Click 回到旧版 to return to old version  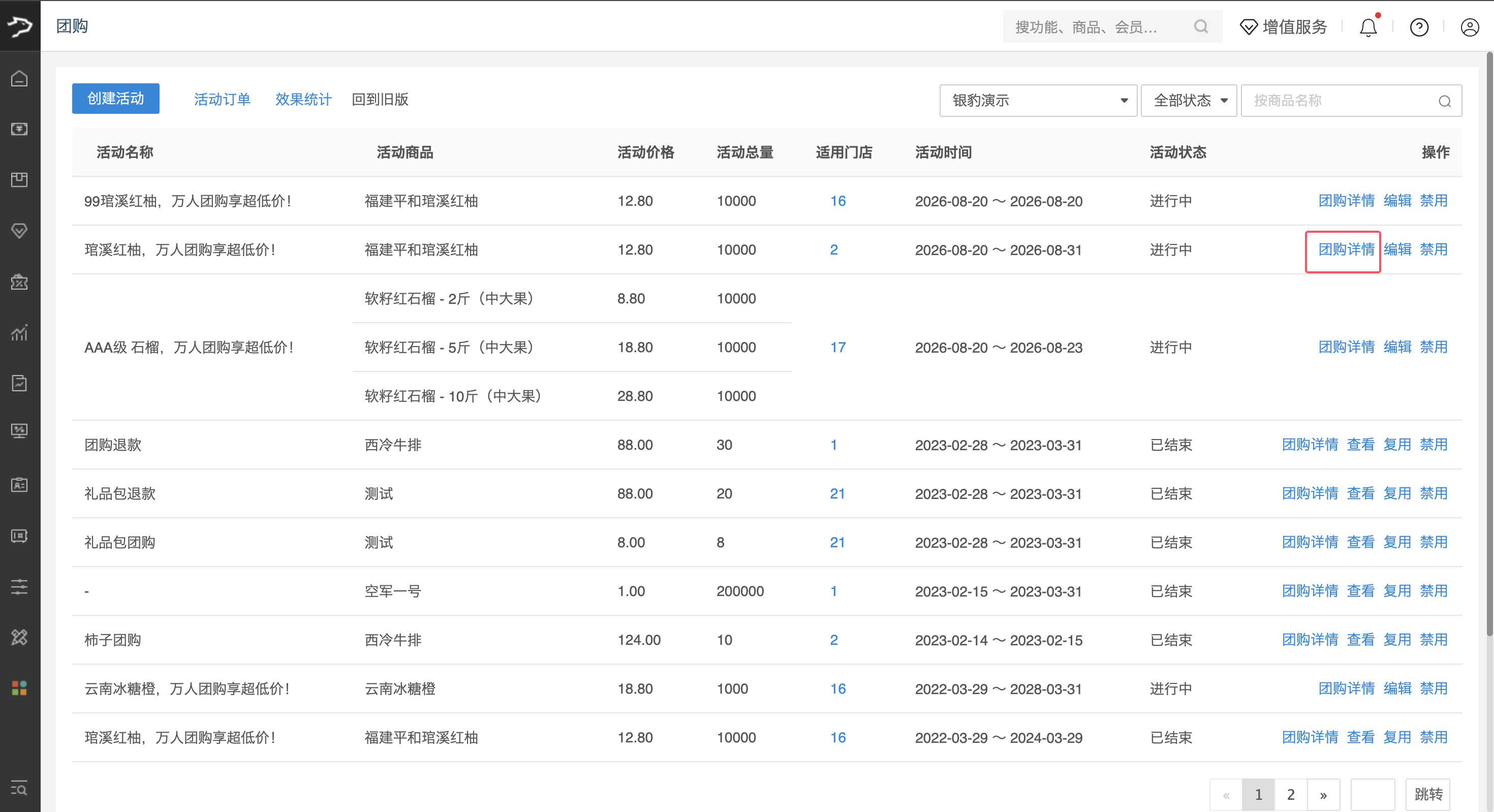pos(380,99)
